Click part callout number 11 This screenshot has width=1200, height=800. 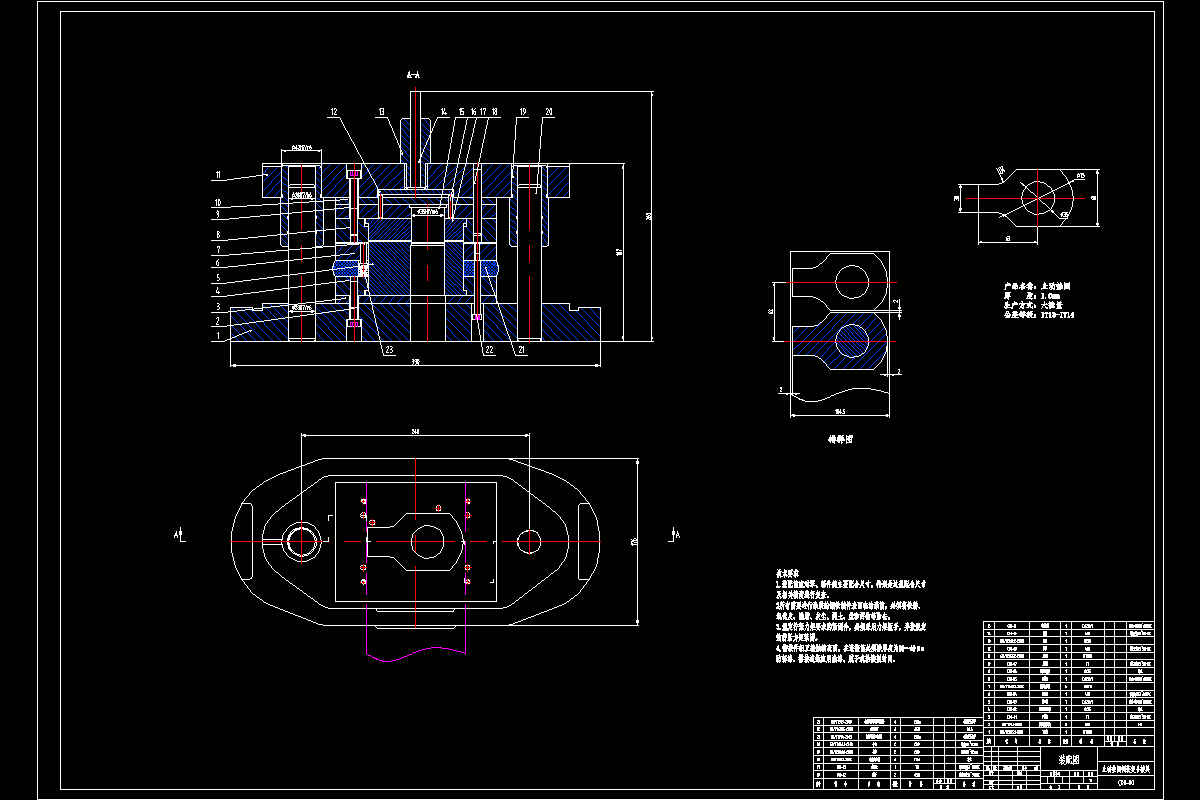[x=218, y=175]
